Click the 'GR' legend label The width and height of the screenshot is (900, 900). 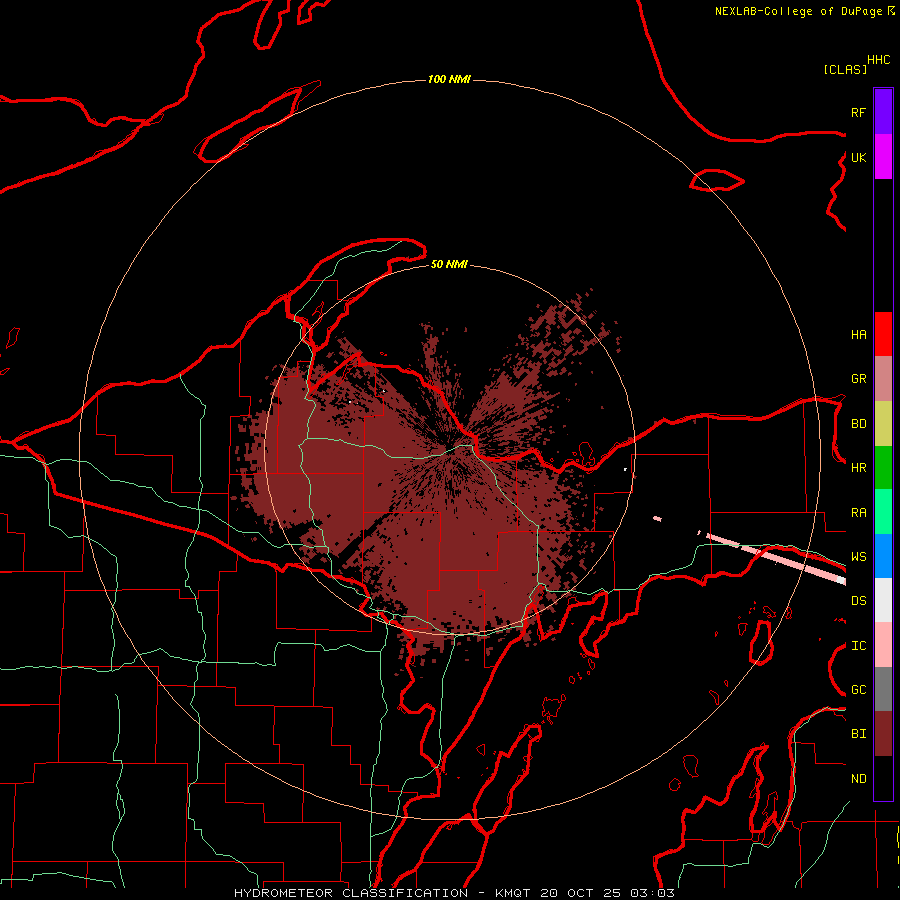858,379
